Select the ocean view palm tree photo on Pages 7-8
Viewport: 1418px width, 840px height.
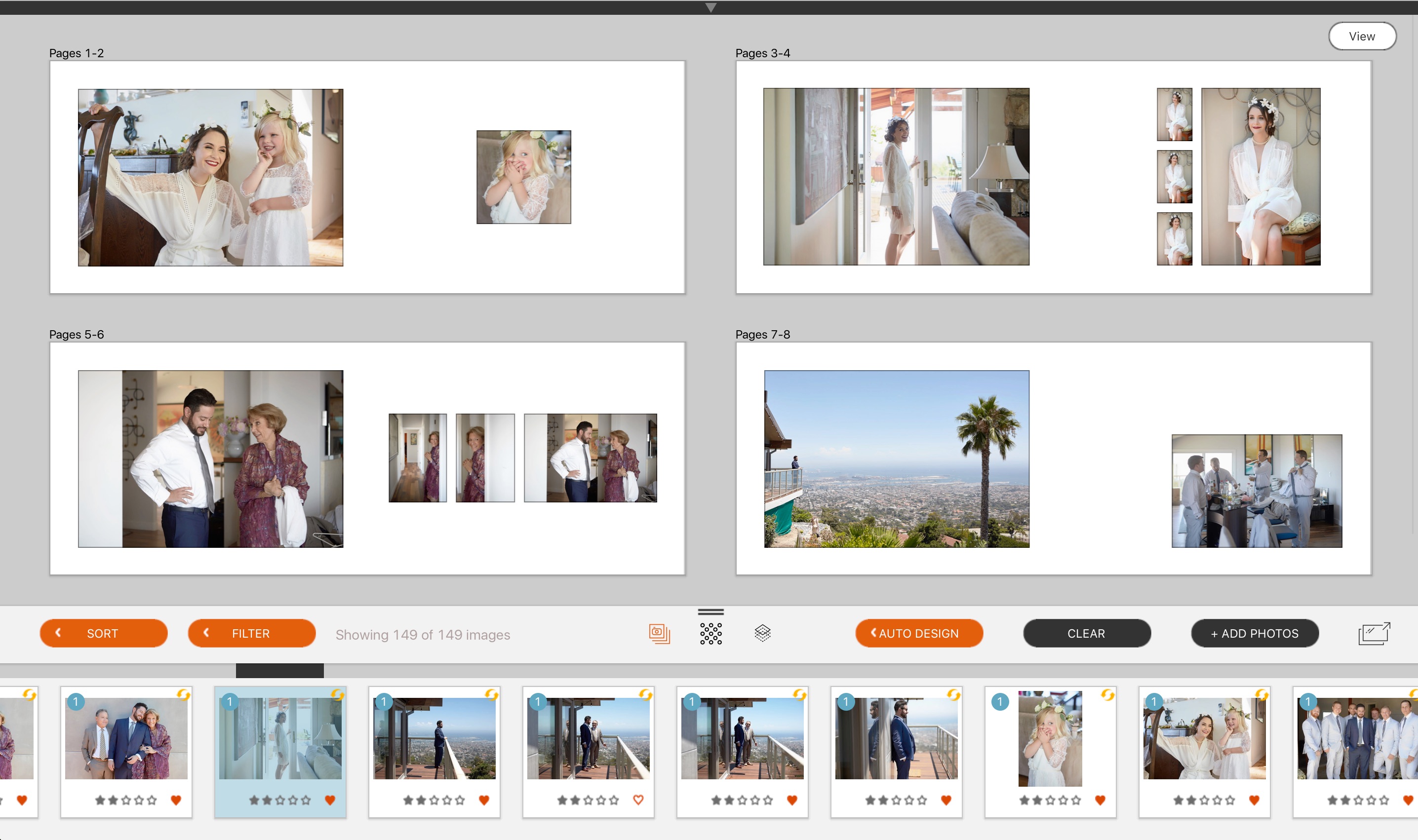(897, 459)
